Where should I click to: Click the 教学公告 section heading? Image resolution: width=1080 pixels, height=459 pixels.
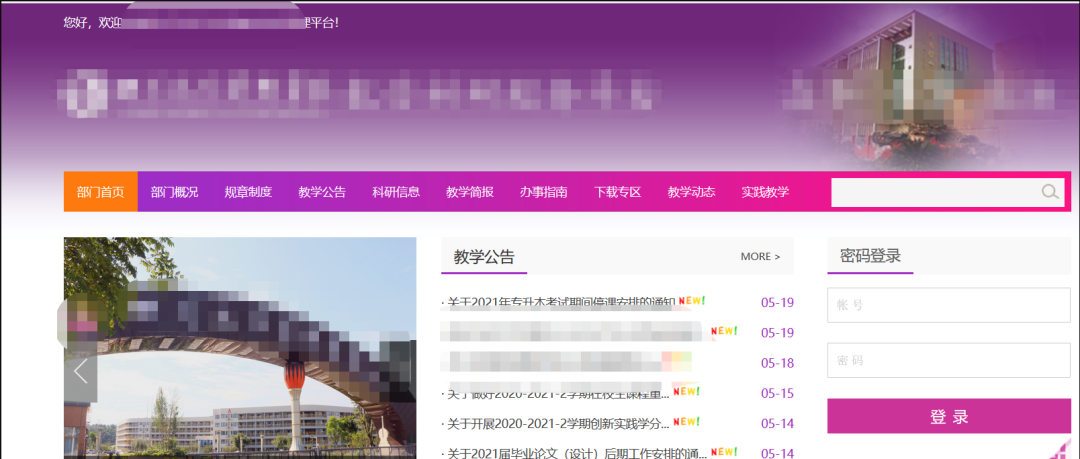(484, 257)
